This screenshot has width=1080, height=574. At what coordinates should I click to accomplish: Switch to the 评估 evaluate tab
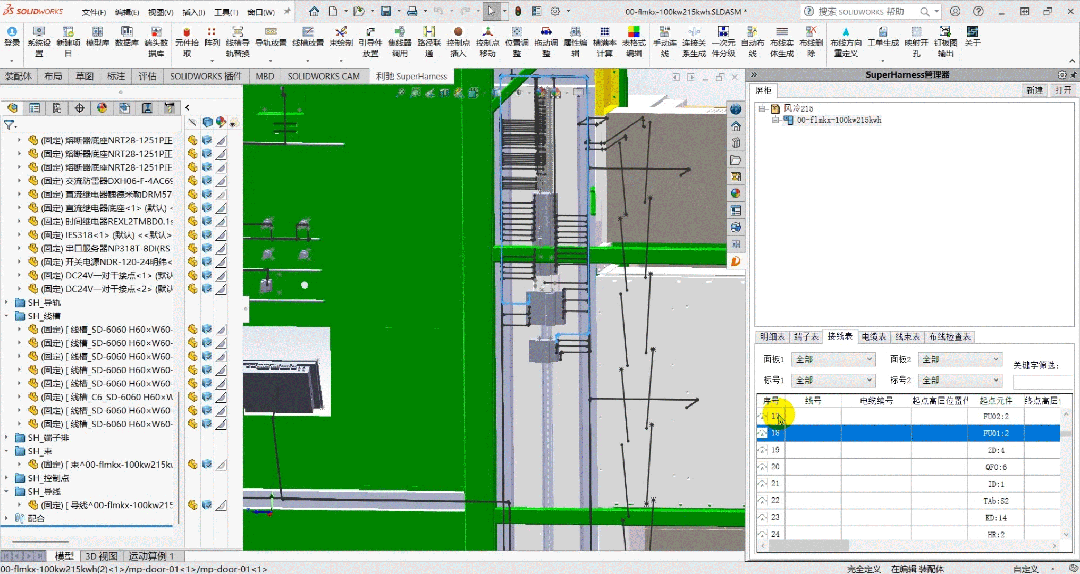[147, 76]
